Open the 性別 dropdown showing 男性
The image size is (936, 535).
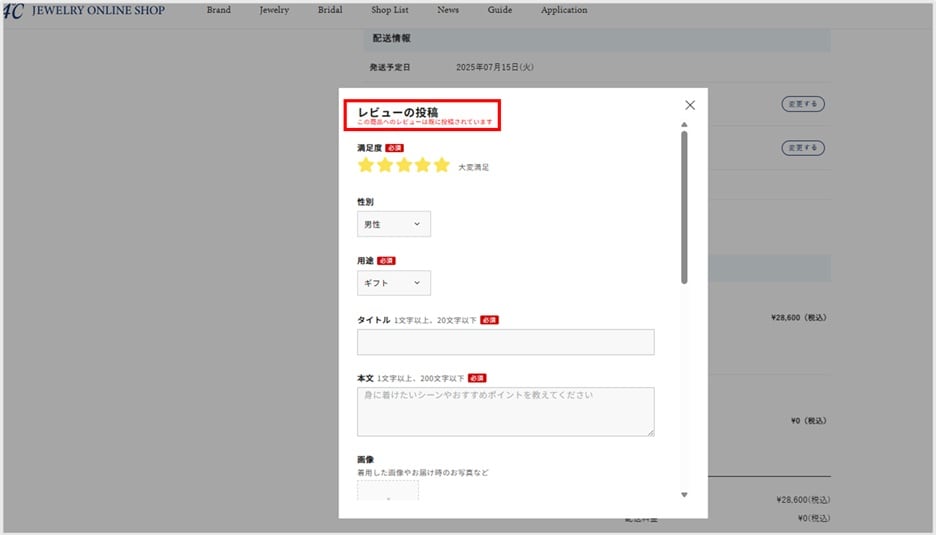coord(394,224)
